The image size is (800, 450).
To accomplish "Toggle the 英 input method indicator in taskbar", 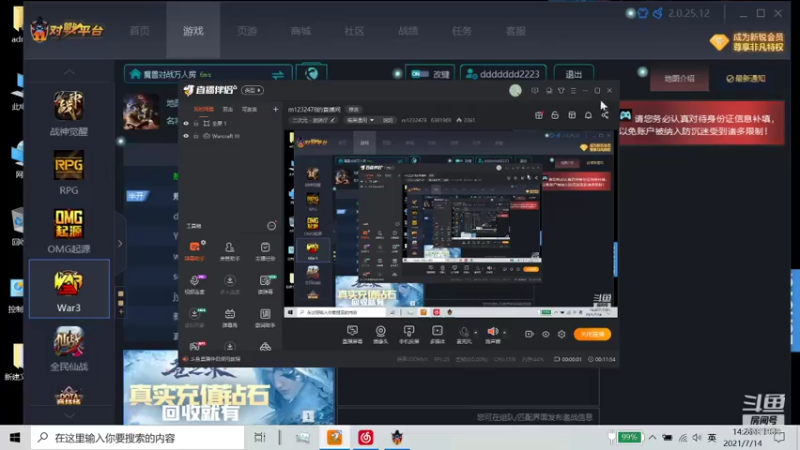I will pos(712,438).
